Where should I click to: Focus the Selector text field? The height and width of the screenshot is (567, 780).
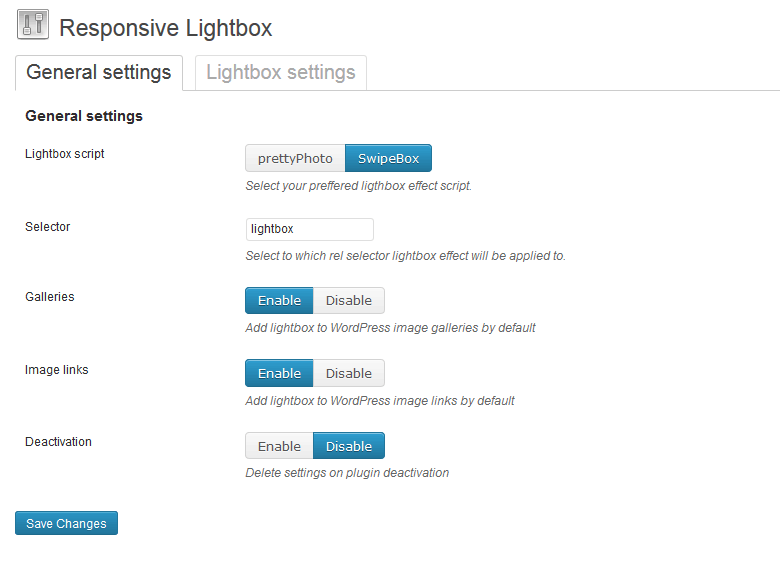(x=309, y=229)
